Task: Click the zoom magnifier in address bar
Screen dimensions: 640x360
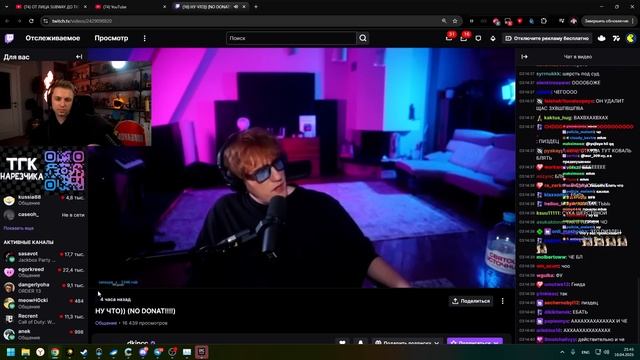Action: pyautogui.click(x=444, y=21)
